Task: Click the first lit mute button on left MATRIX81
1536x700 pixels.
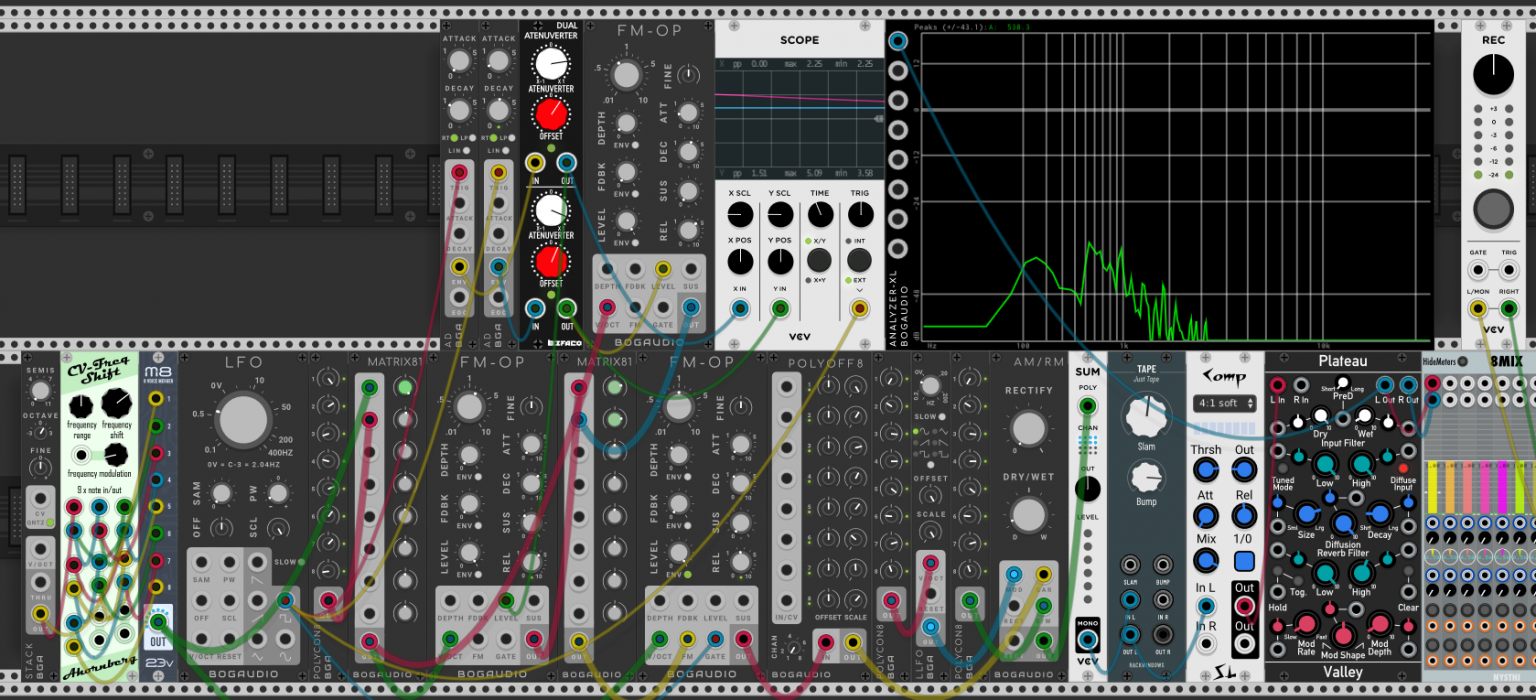Action: 404,387
